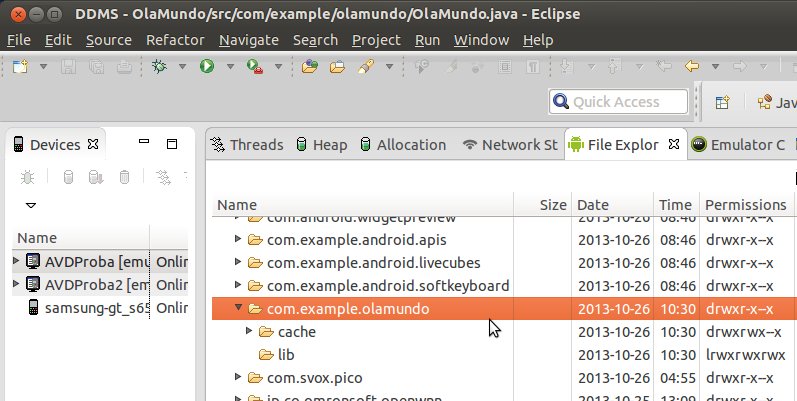Expand the cache folder
This screenshot has width=797, height=401.
249,331
